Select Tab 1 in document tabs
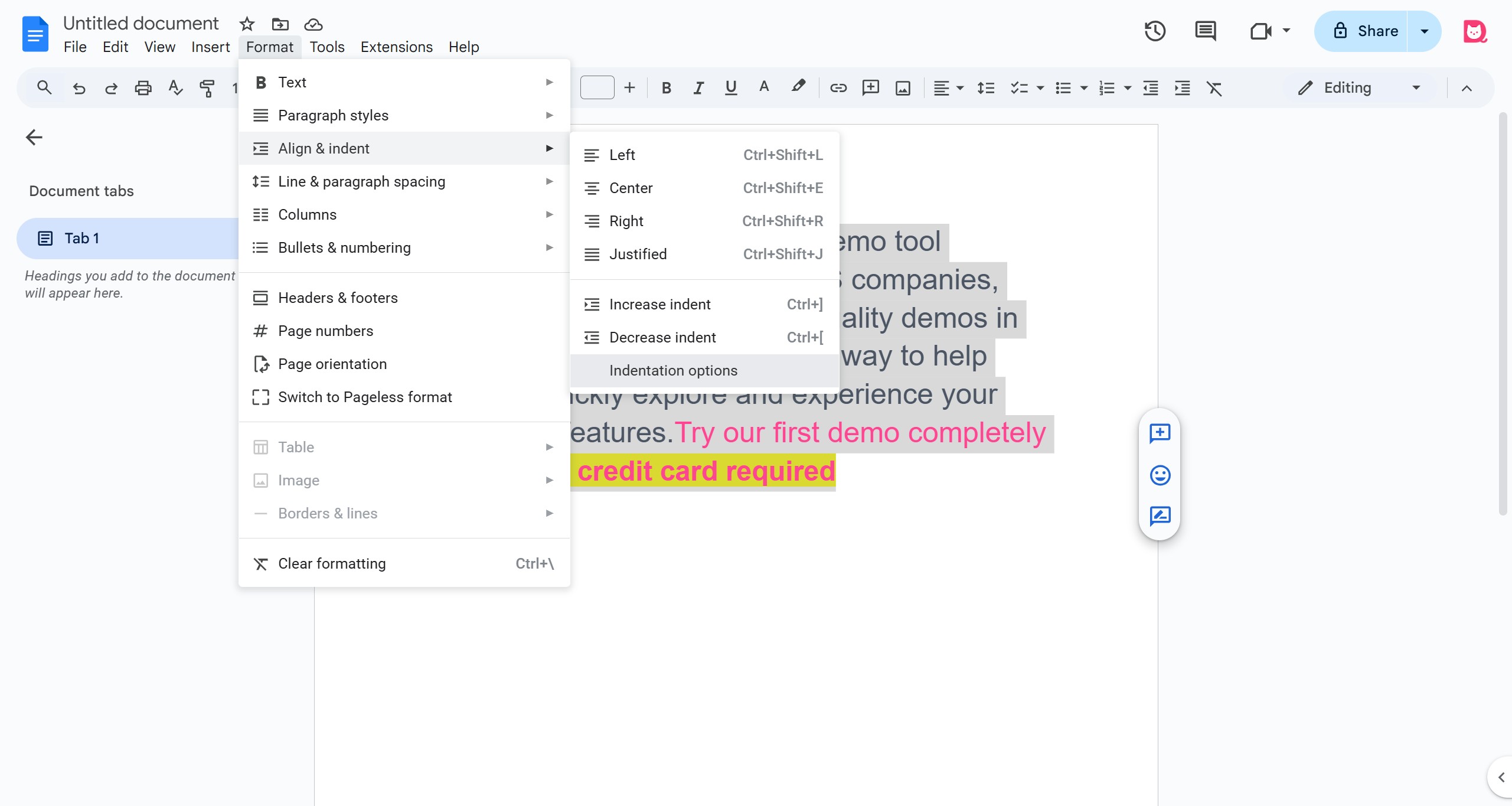This screenshot has width=1512, height=806. (x=129, y=239)
